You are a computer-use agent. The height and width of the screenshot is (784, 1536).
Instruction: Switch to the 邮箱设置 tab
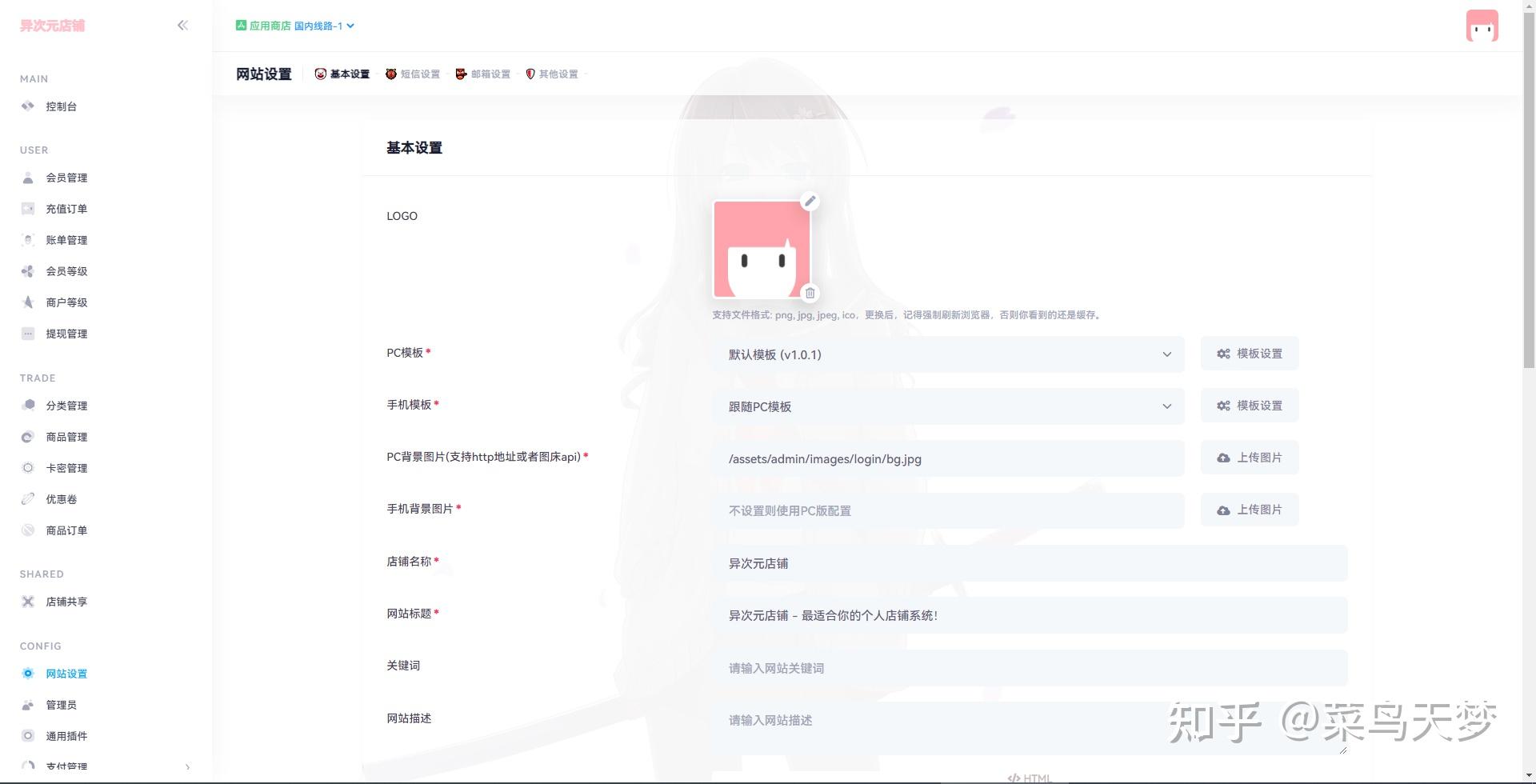483,74
